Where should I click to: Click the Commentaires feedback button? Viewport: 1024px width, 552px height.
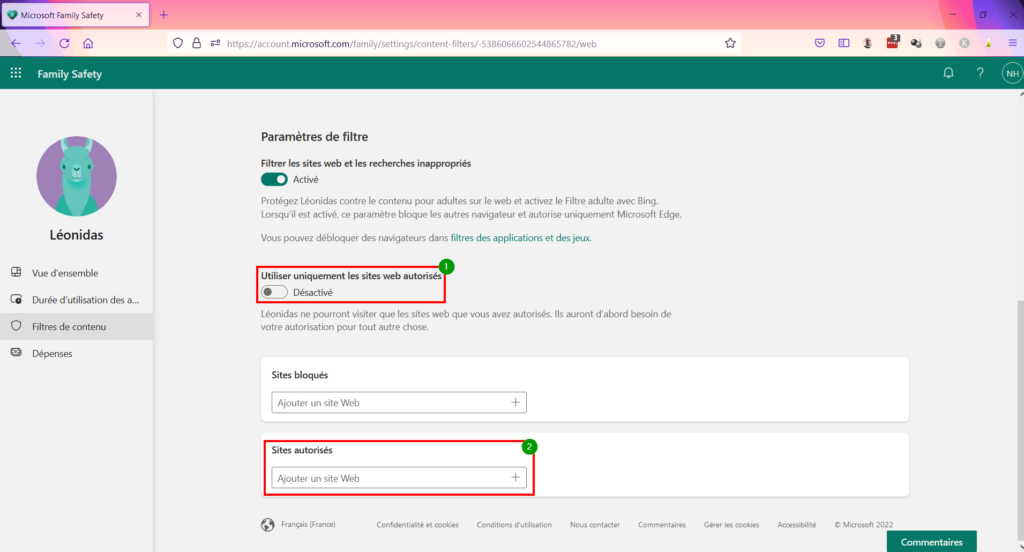pyautogui.click(x=931, y=542)
